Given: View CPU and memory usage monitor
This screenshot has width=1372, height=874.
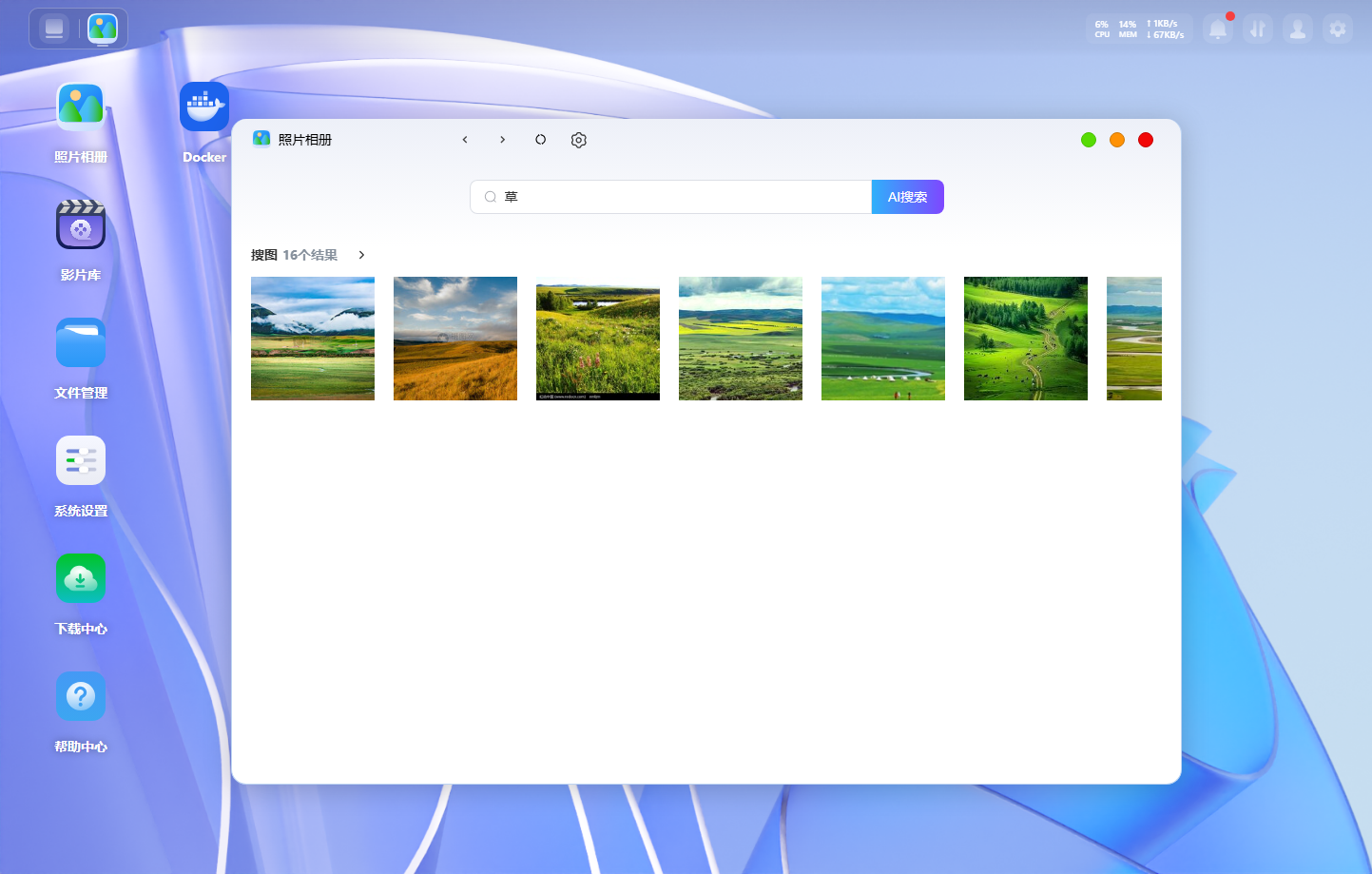Looking at the screenshot, I should tap(1139, 29).
